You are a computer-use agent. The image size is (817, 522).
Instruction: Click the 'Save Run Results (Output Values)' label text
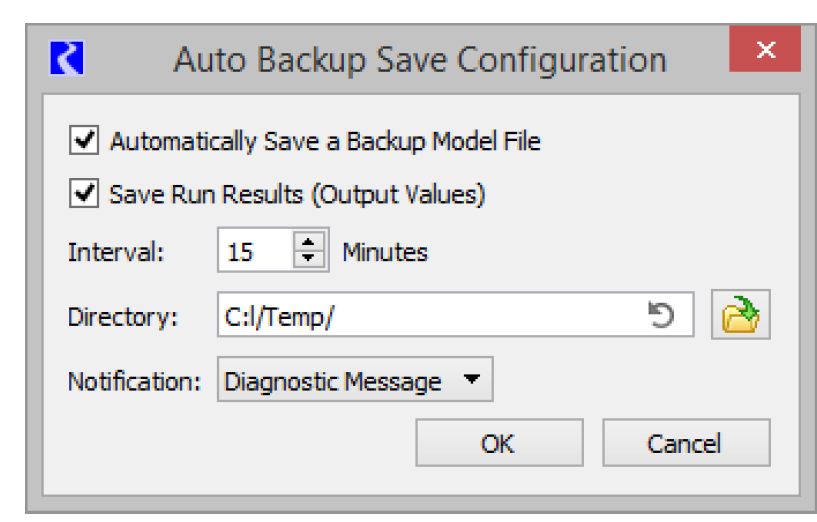[297, 194]
